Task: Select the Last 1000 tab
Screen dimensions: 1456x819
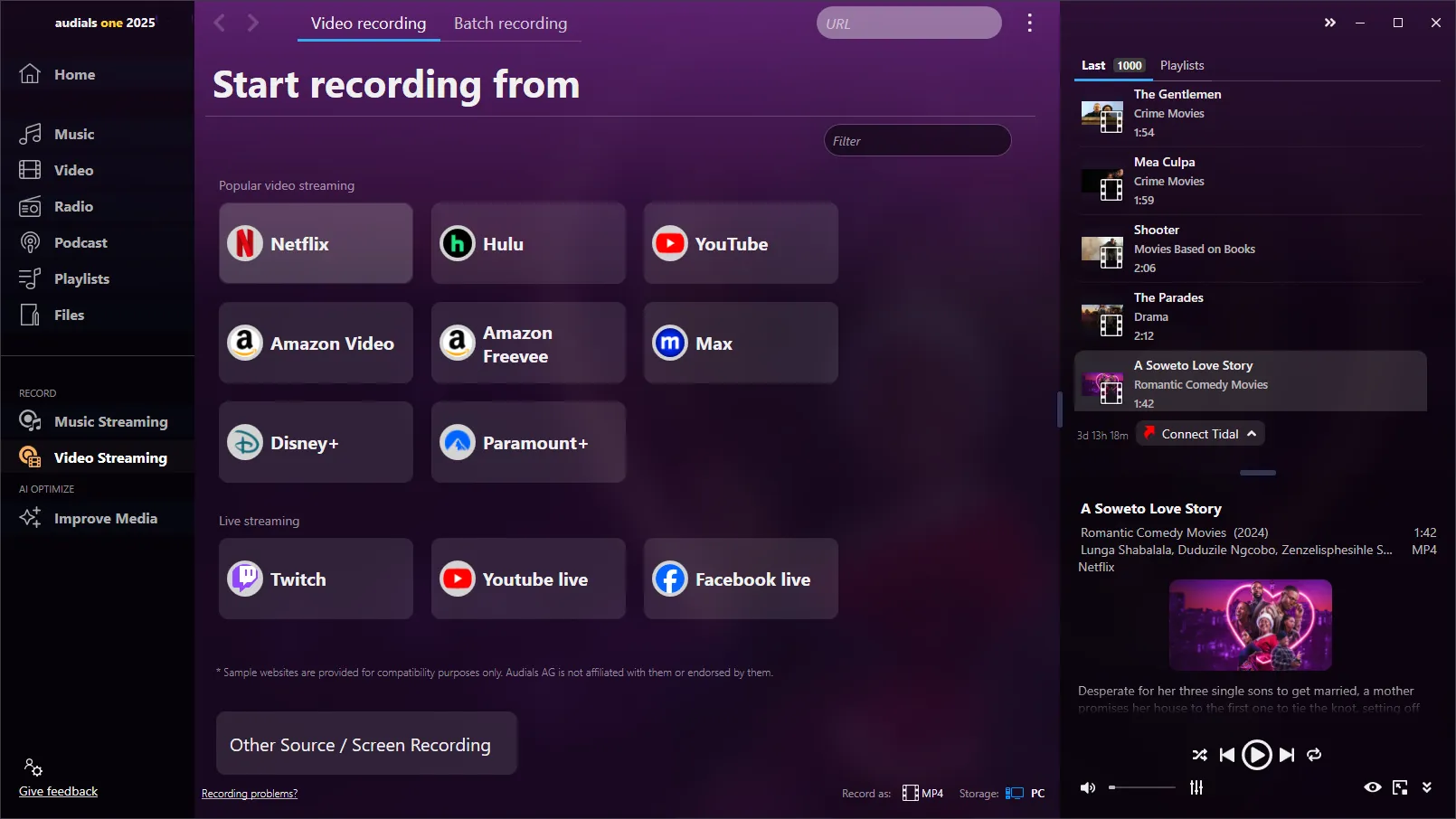Action: pyautogui.click(x=1112, y=65)
